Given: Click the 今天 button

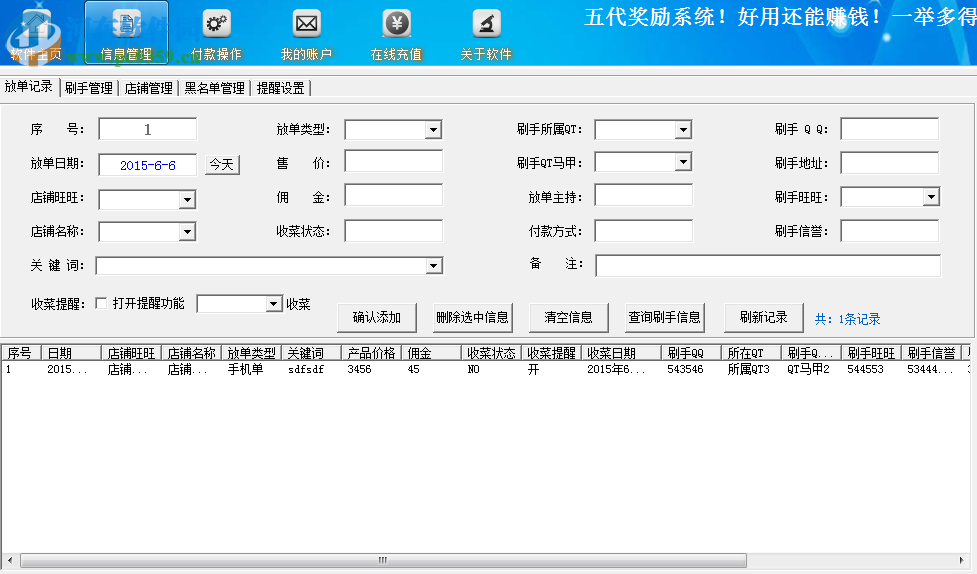Looking at the screenshot, I should tap(222, 165).
